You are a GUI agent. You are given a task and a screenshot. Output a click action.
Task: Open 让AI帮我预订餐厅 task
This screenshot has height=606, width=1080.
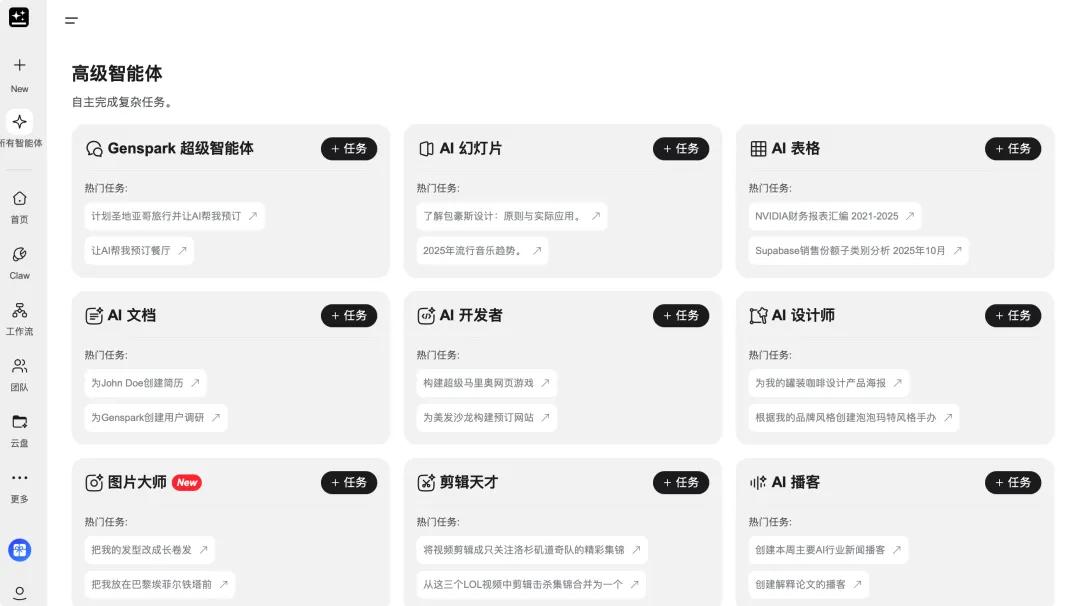point(139,251)
